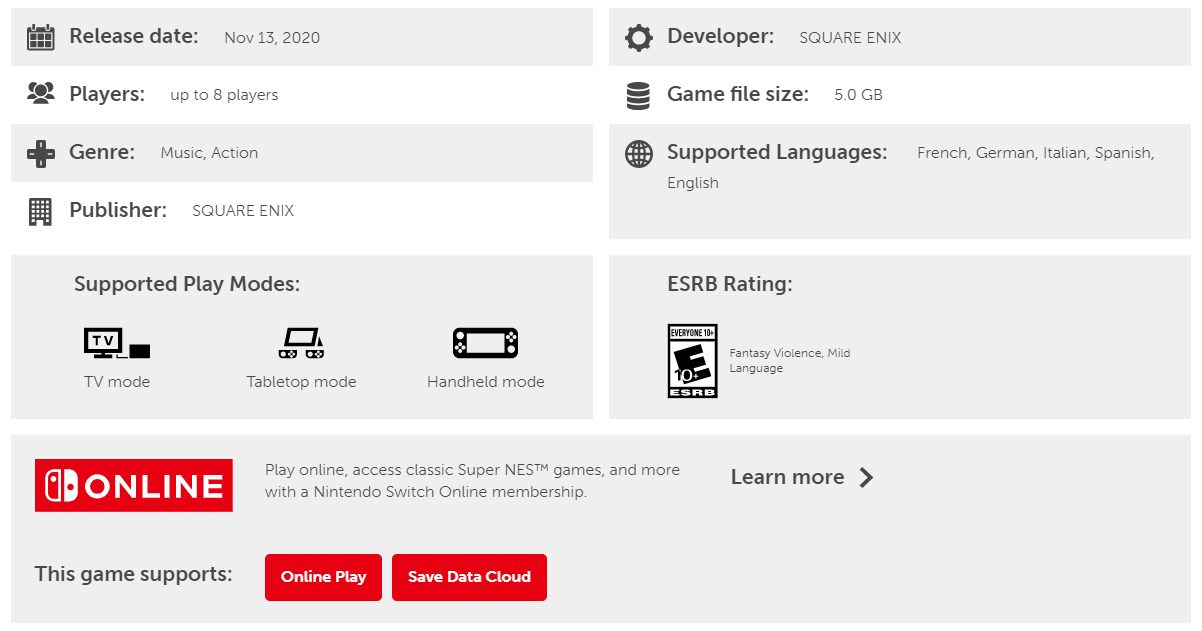Click the Publisher building icon
The width and height of the screenshot is (1202, 631).
40,211
